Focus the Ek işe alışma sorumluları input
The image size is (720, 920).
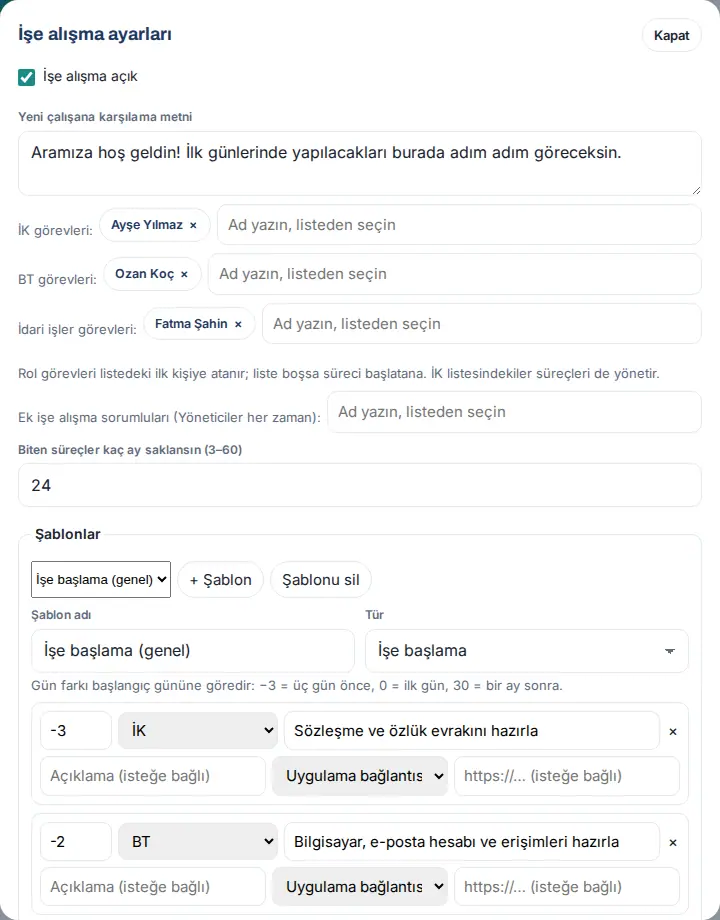(514, 412)
